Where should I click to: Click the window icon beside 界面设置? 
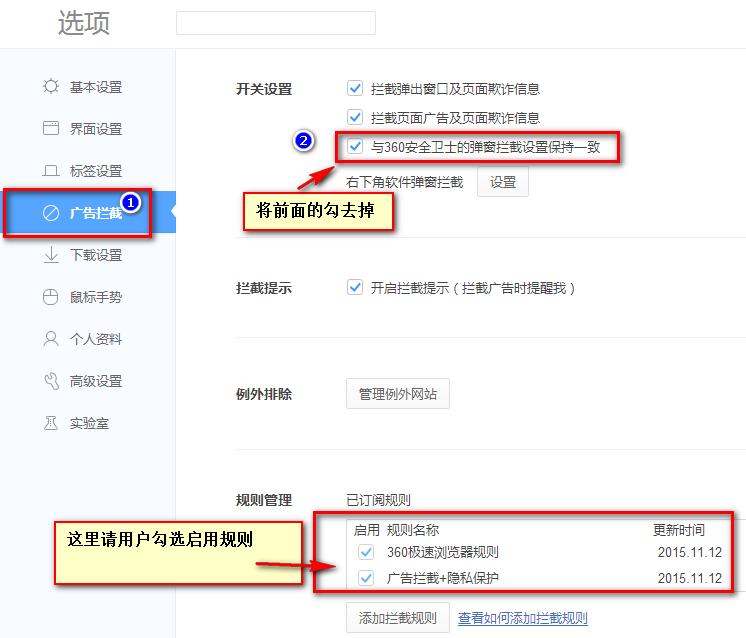pyautogui.click(x=51, y=129)
